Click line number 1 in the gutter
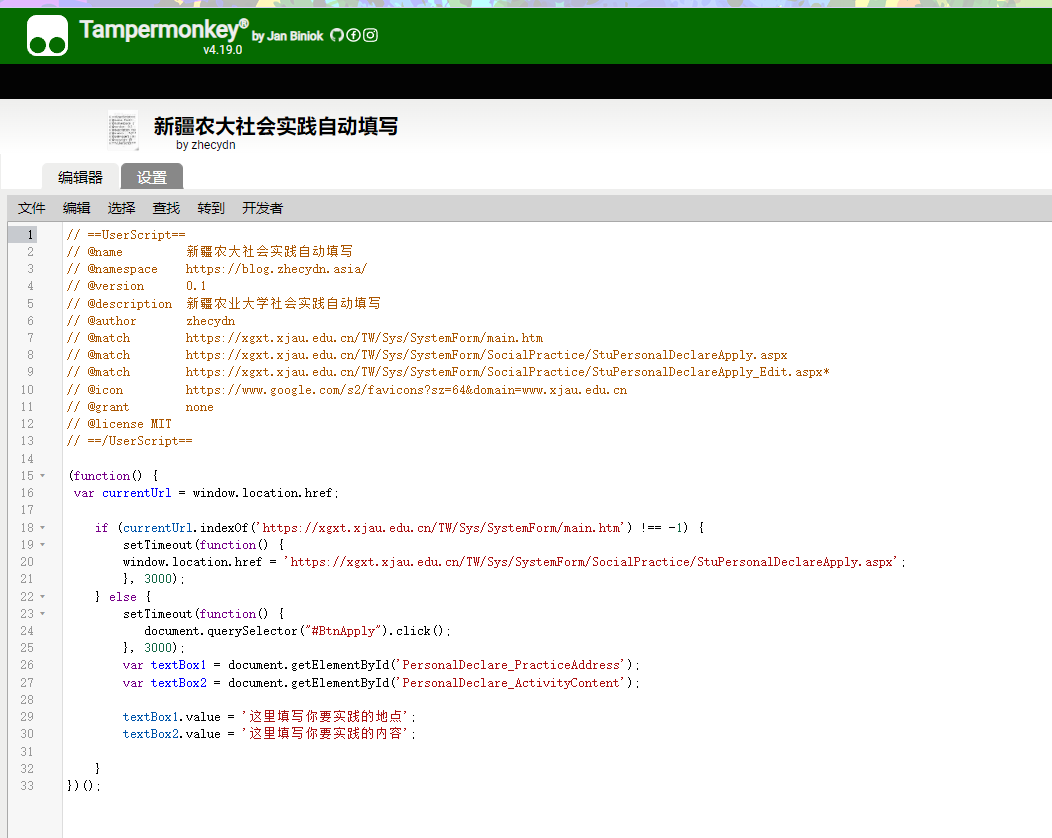The image size is (1052, 838). [x=30, y=234]
